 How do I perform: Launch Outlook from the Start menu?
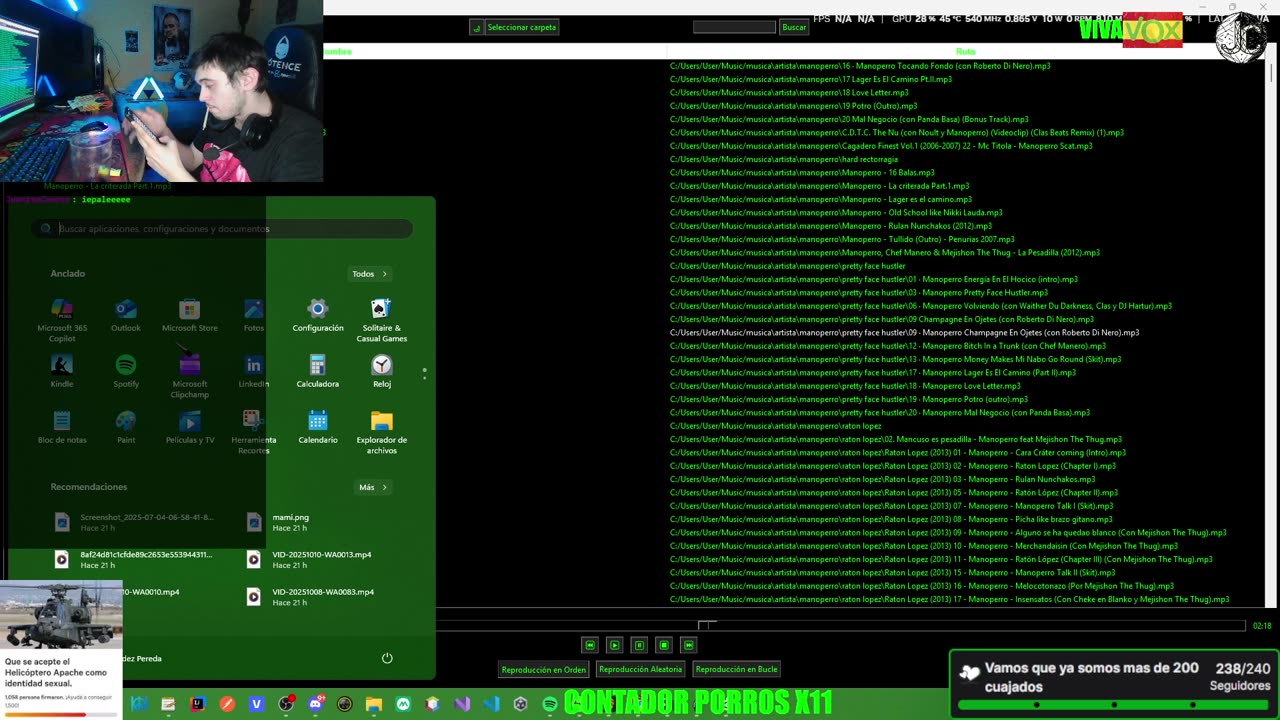[x=126, y=315]
